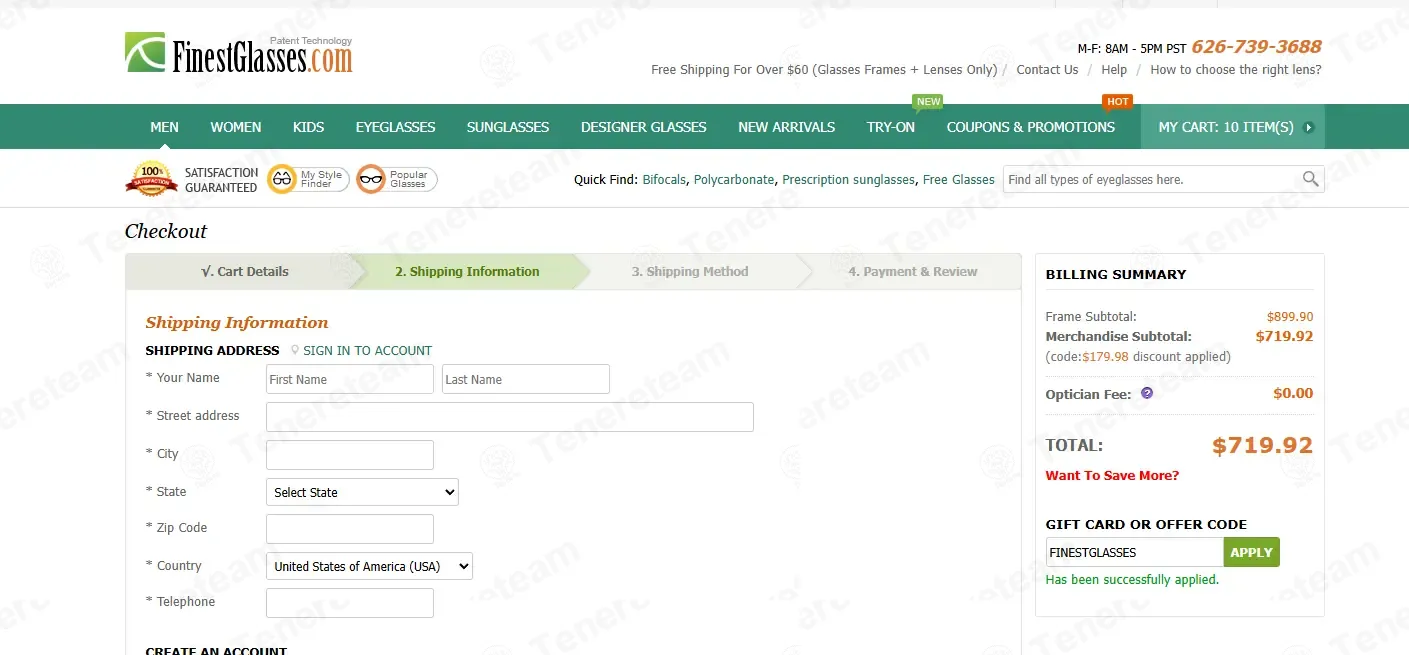
Task: Click the search magnifier icon
Action: point(1310,179)
